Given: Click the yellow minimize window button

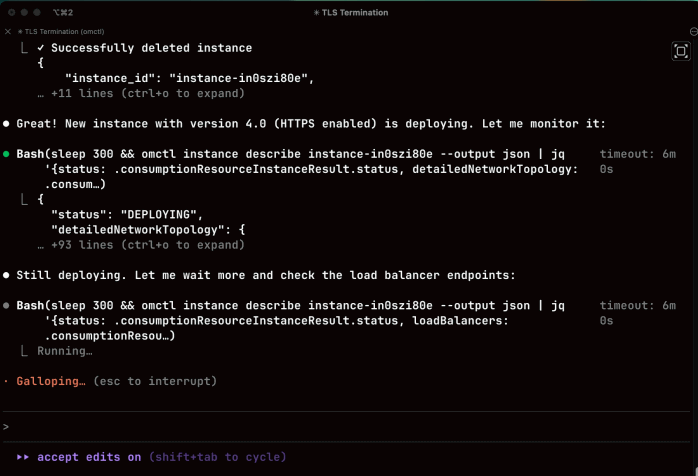Looking at the screenshot, I should point(25,13).
